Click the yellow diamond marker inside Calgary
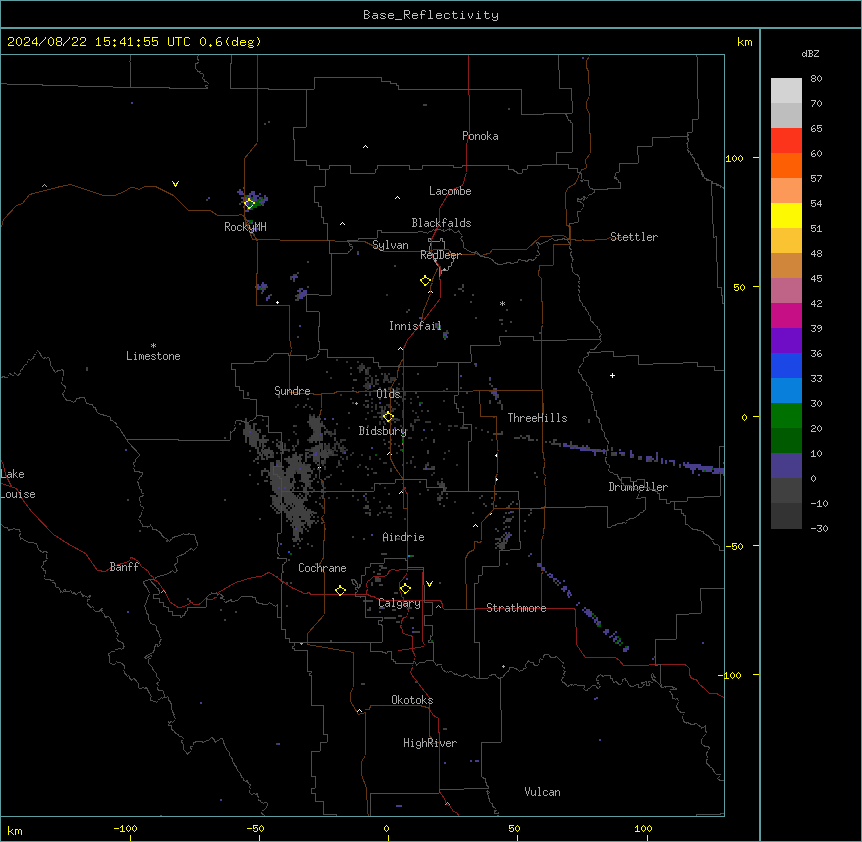 [405, 589]
